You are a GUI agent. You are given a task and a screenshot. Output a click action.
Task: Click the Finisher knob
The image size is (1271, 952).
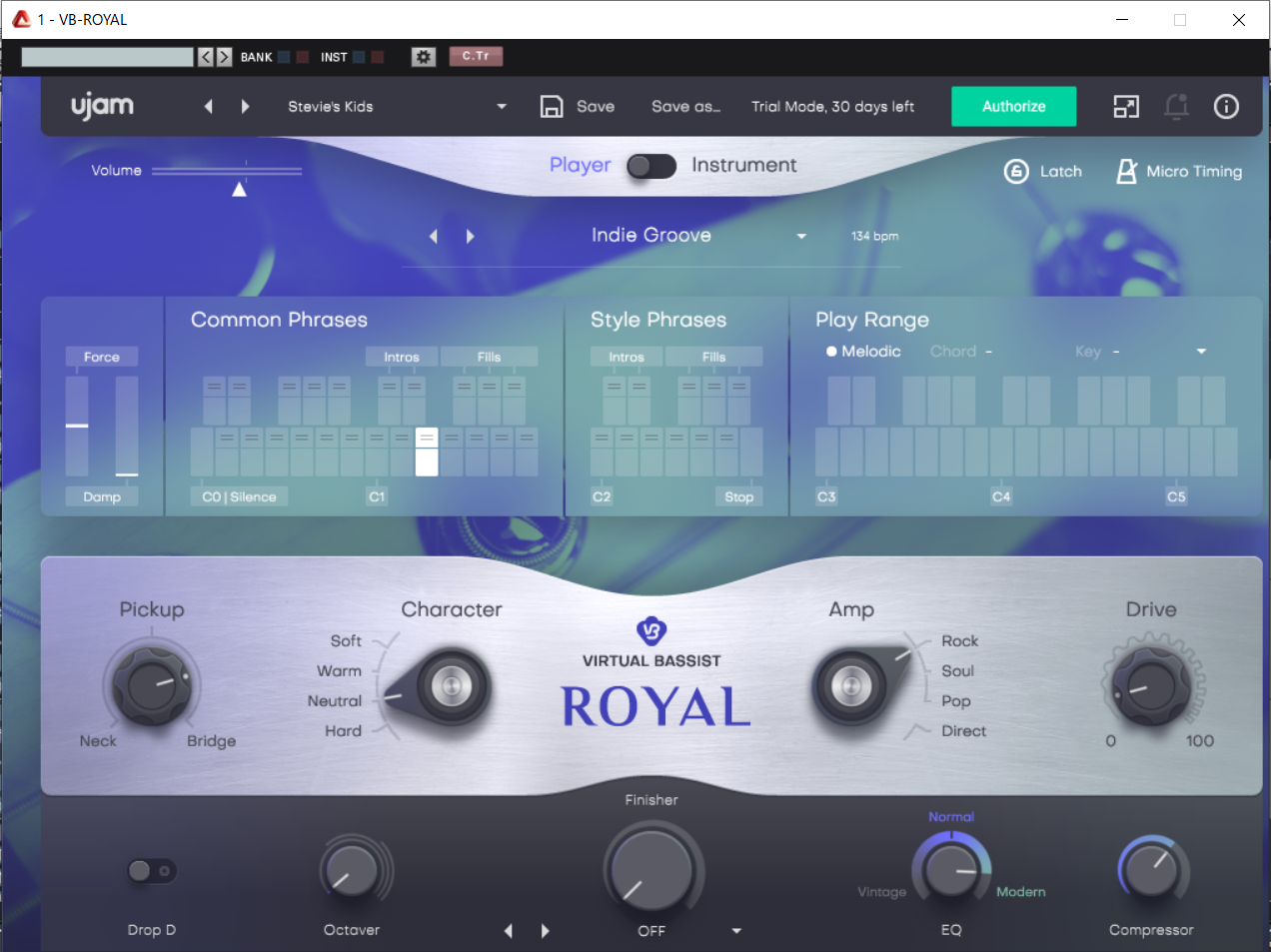651,870
